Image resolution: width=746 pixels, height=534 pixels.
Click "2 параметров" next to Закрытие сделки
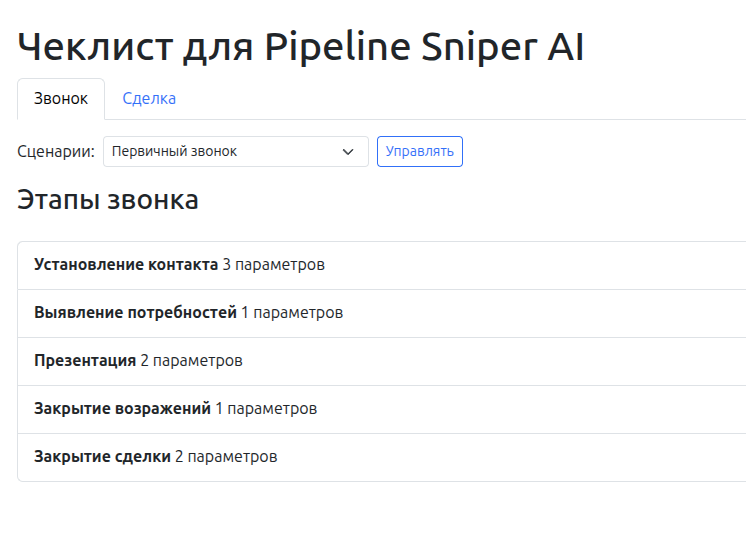[226, 457]
